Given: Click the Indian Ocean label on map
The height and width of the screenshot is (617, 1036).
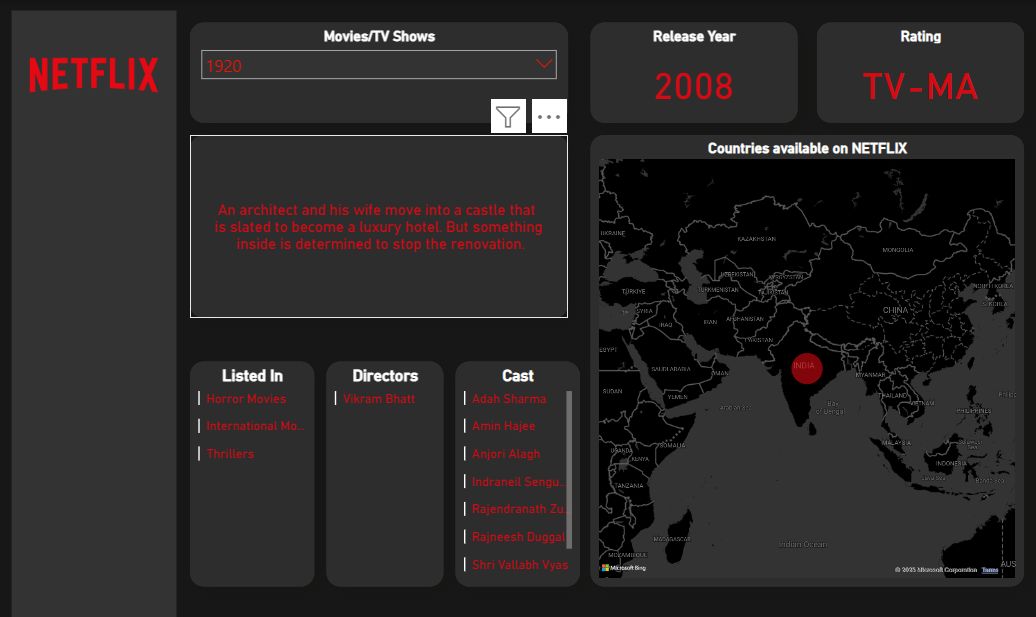Looking at the screenshot, I should [802, 544].
